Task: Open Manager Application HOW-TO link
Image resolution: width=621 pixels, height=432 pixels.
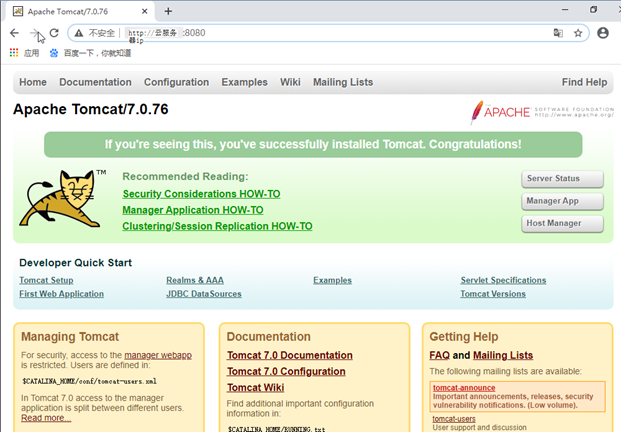Action: 193,210
